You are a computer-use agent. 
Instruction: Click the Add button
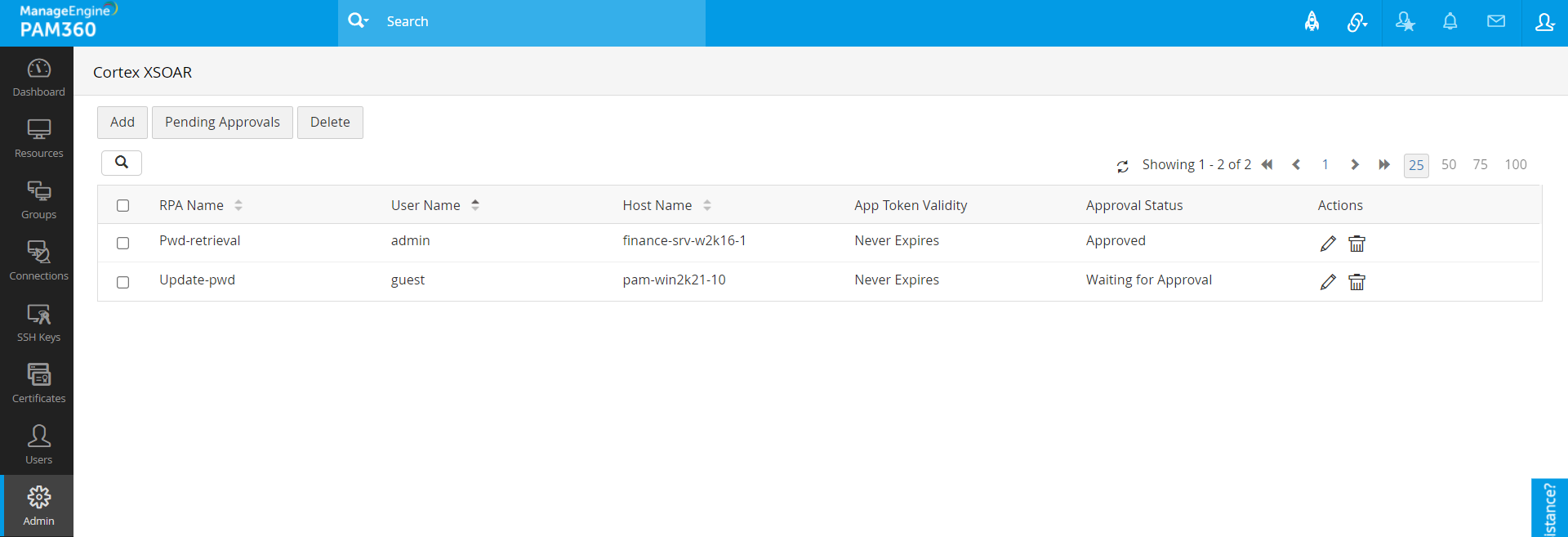tap(122, 123)
